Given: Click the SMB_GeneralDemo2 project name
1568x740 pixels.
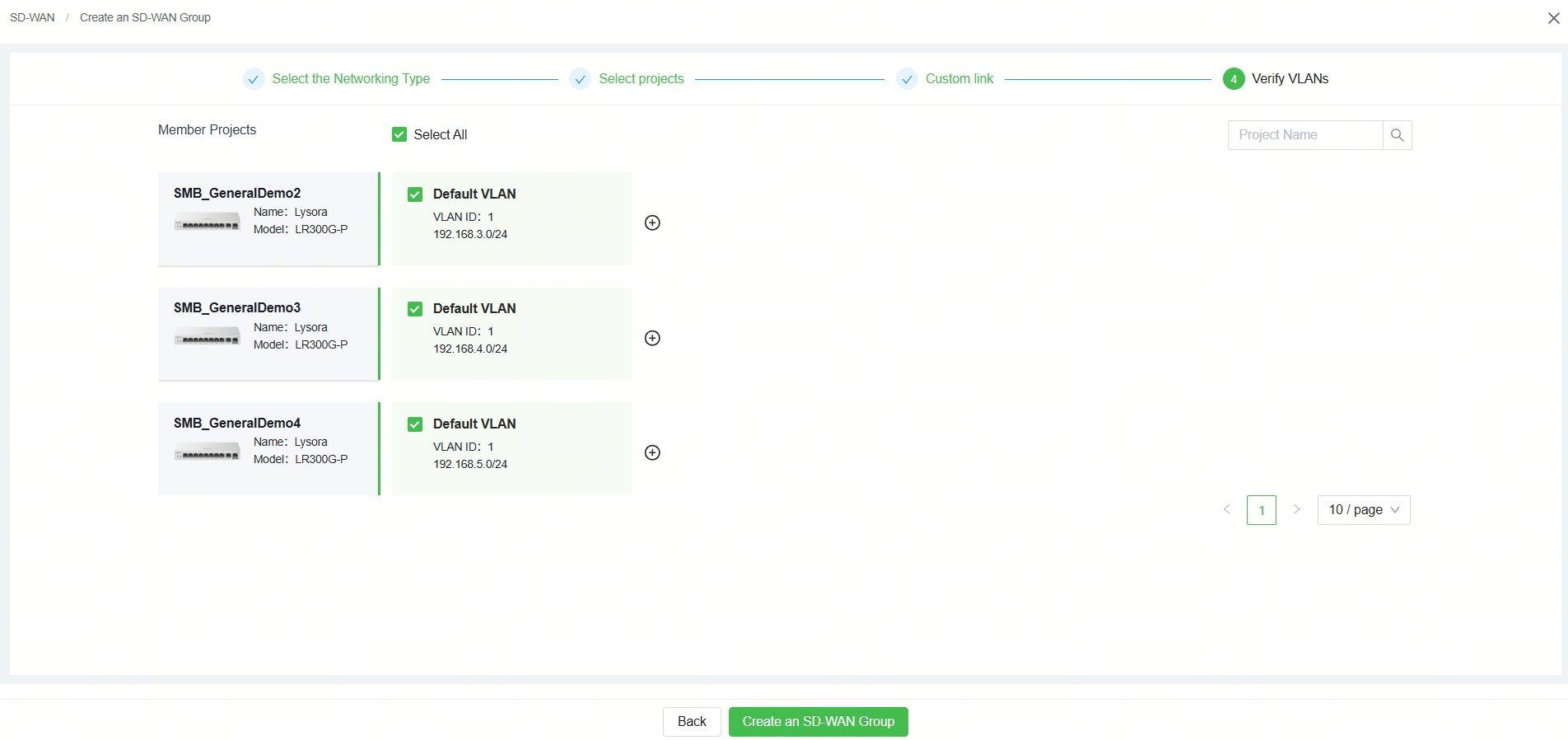Looking at the screenshot, I should pos(237,193).
